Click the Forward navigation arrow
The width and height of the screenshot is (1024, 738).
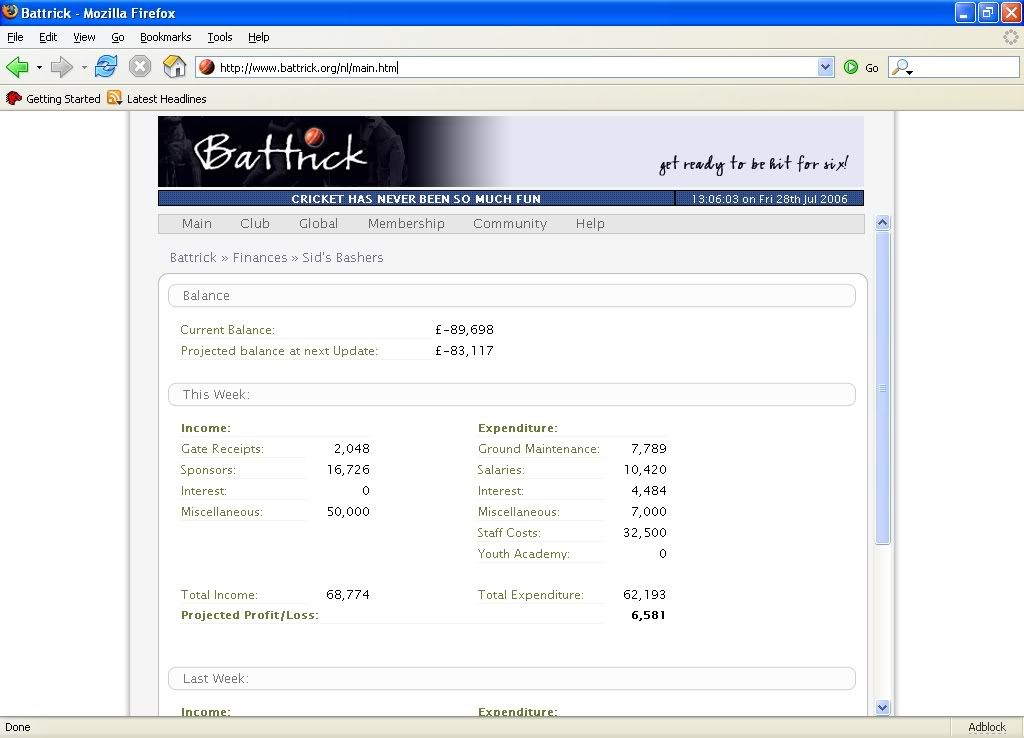(61, 67)
